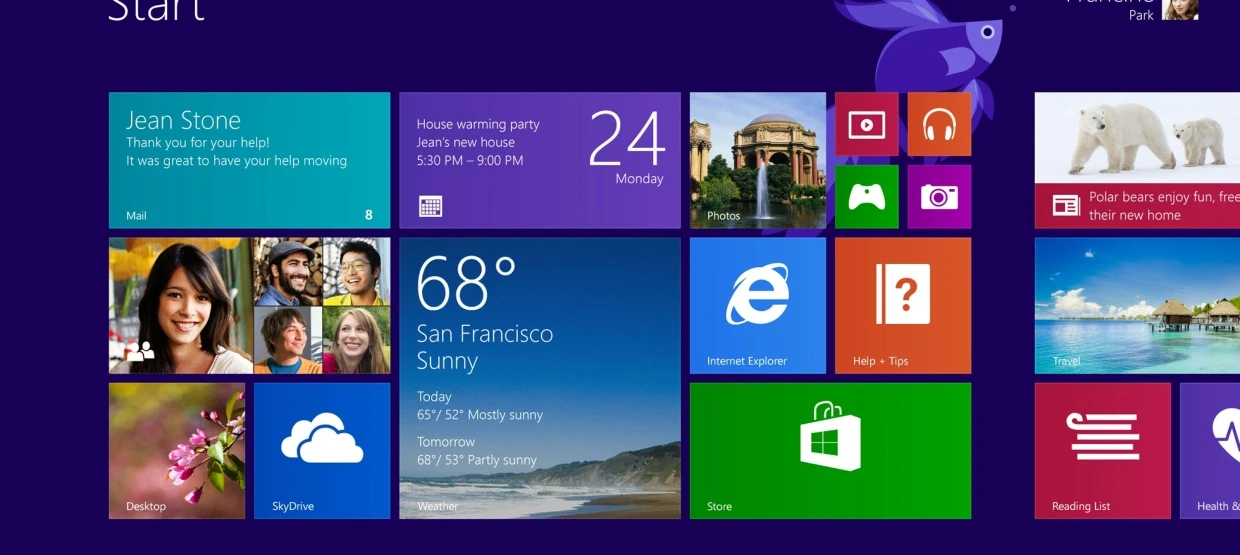Click the user account profile picture

[1179, 8]
